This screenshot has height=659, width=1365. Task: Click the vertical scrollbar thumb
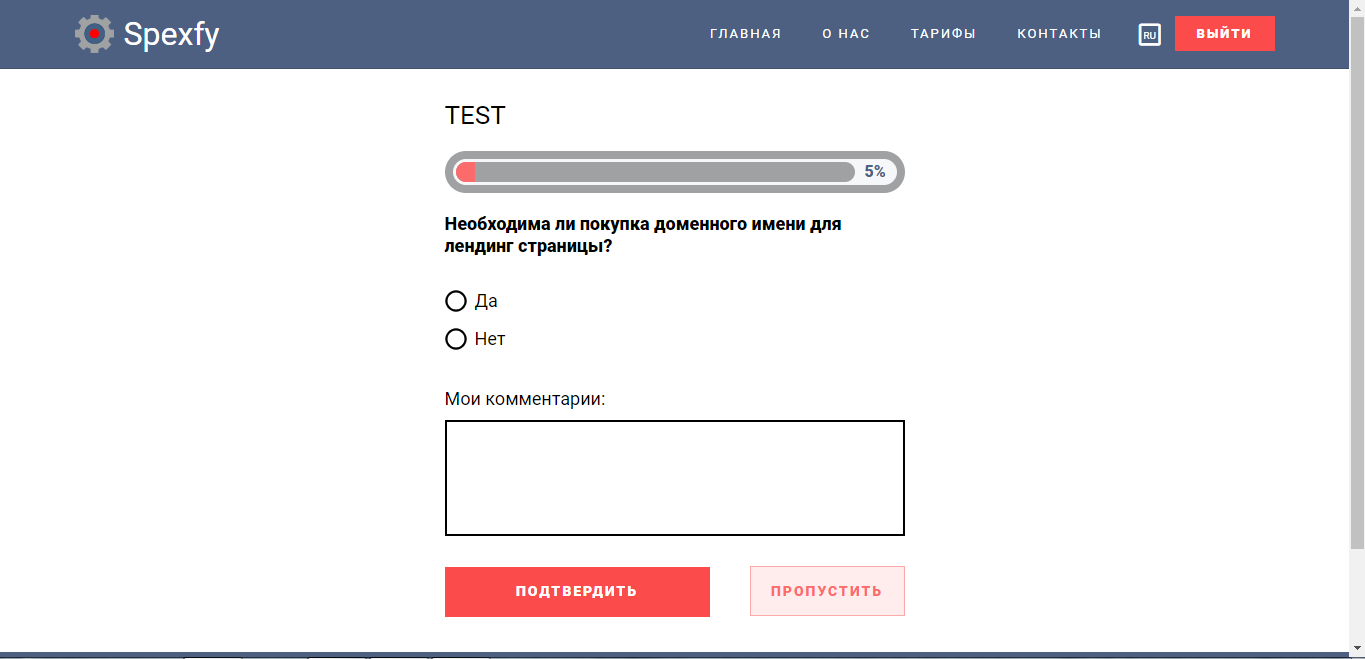click(x=1357, y=280)
